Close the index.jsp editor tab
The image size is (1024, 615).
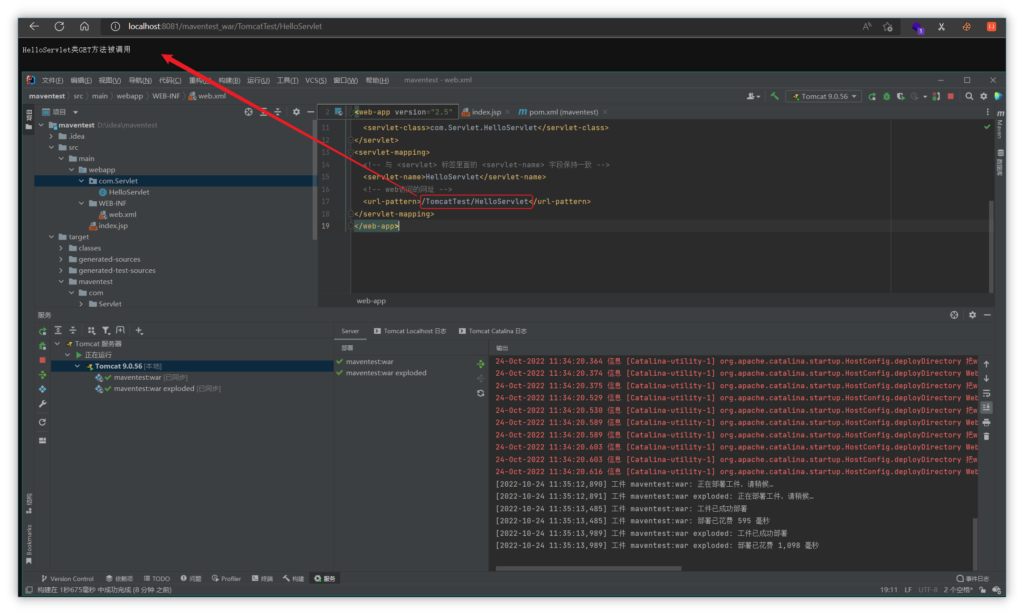(508, 112)
